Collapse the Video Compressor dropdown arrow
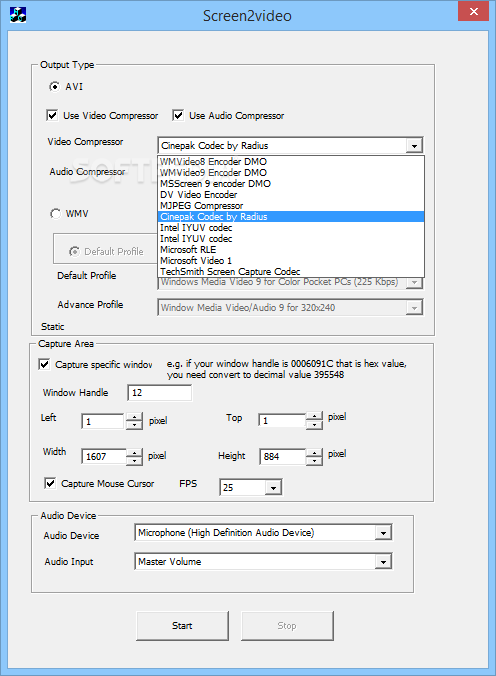496x676 pixels. coord(414,146)
